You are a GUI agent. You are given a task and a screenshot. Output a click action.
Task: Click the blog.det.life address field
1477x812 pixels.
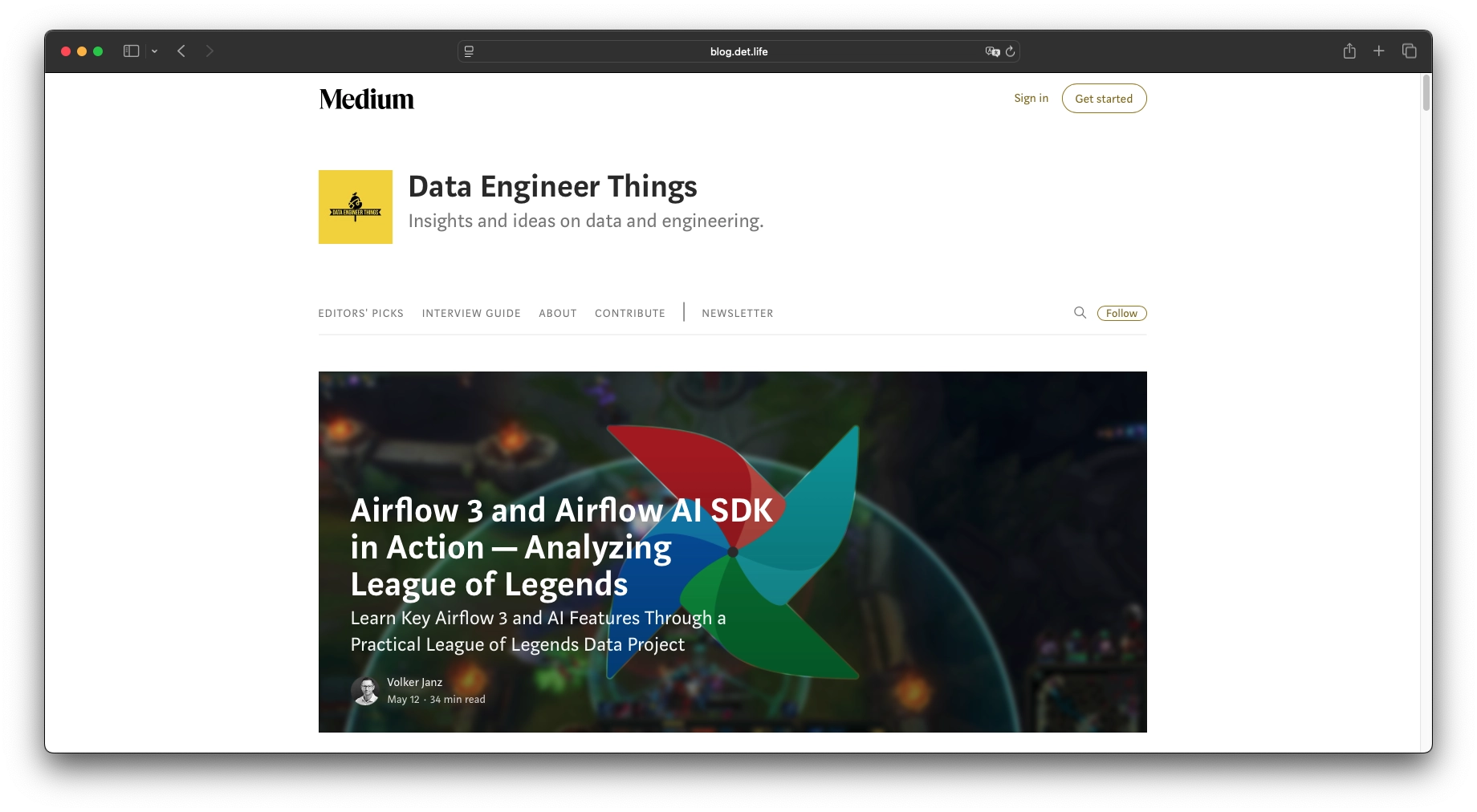pos(738,51)
